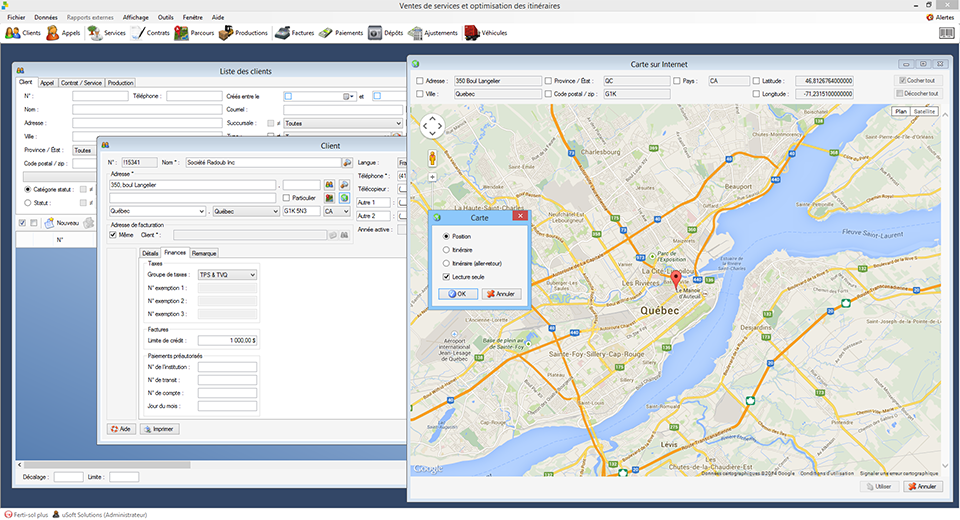Click the globe map icon beside Particulier
The width and height of the screenshot is (960, 520).
345,198
